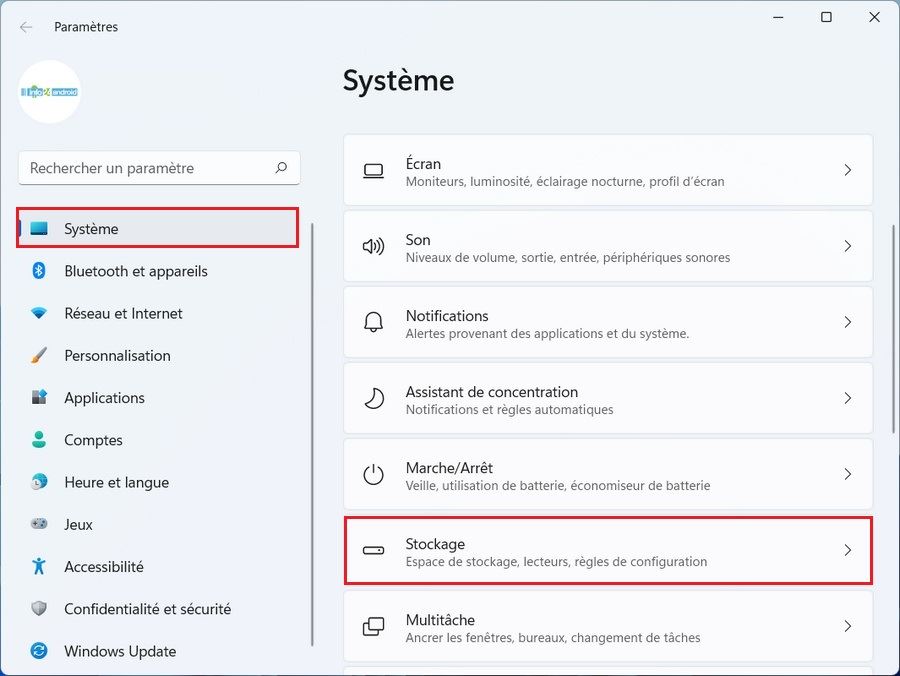Click the Accessibilité figure icon
Screen dimensions: 900x676
(x=39, y=567)
